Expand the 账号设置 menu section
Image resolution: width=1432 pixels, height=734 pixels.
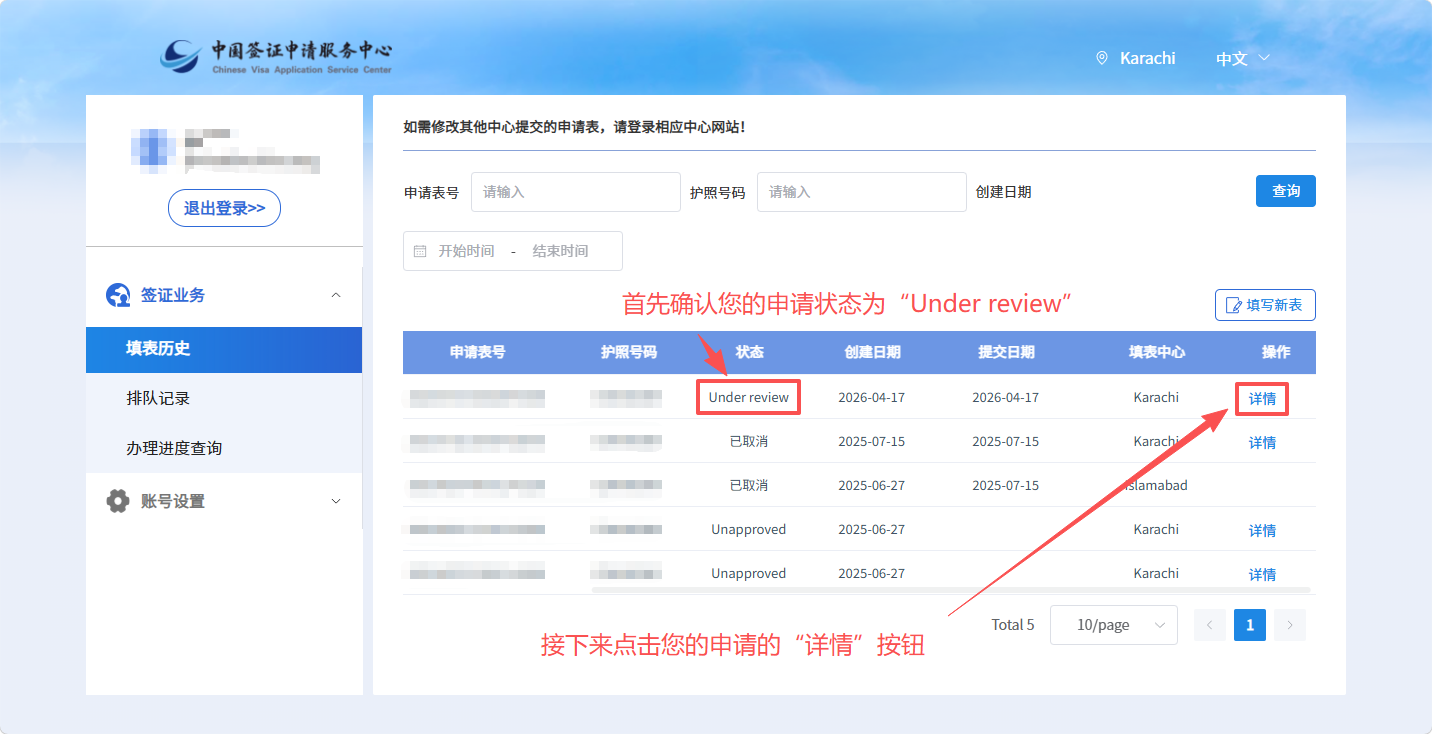point(336,501)
